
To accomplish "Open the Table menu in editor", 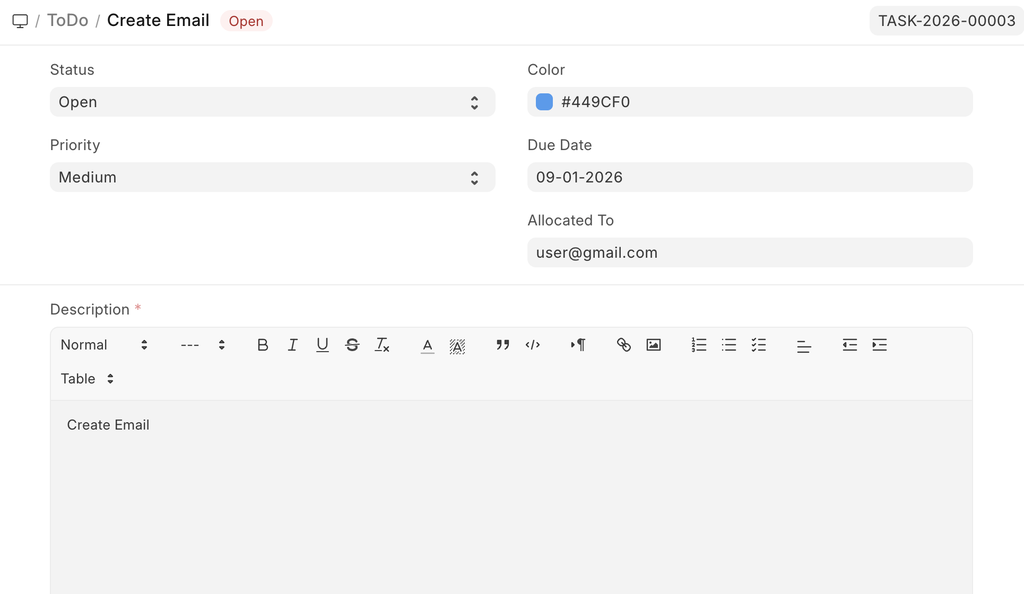I will (87, 379).
